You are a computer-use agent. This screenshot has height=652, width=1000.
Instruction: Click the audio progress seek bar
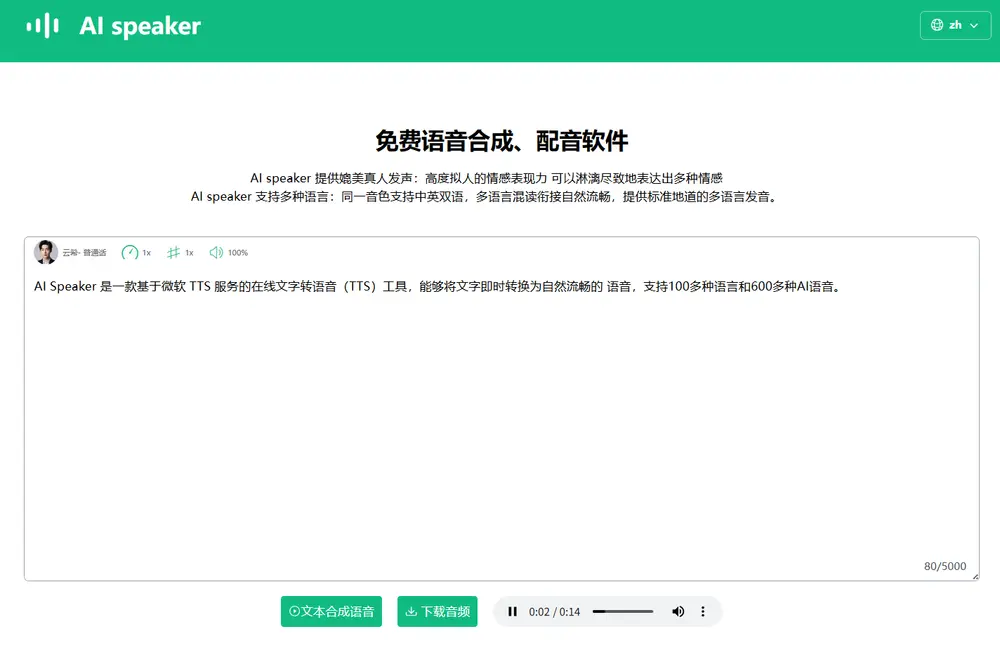click(623, 612)
